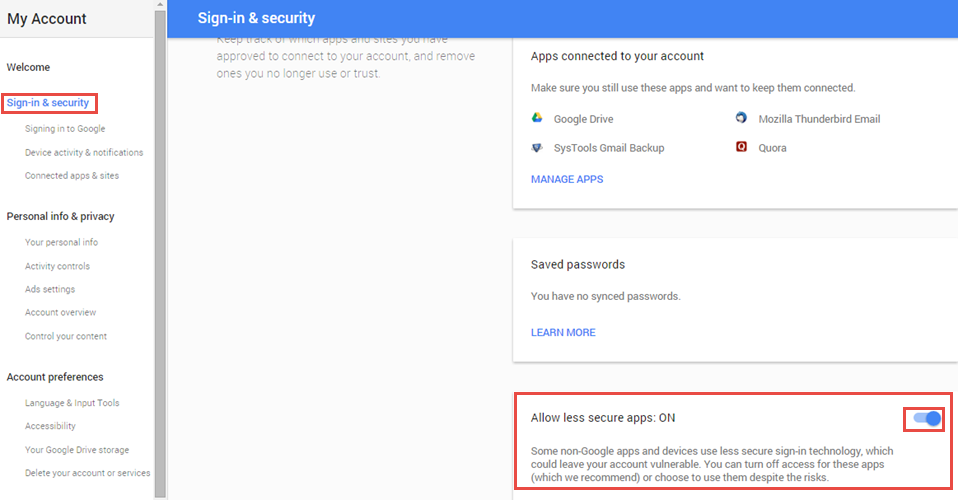The height and width of the screenshot is (500, 958).
Task: Turn off Allow less secure apps toggle
Action: [926, 419]
